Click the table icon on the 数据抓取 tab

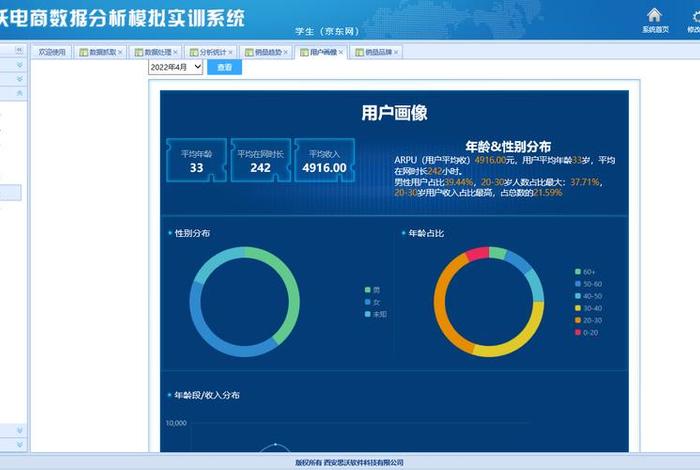pos(83,52)
